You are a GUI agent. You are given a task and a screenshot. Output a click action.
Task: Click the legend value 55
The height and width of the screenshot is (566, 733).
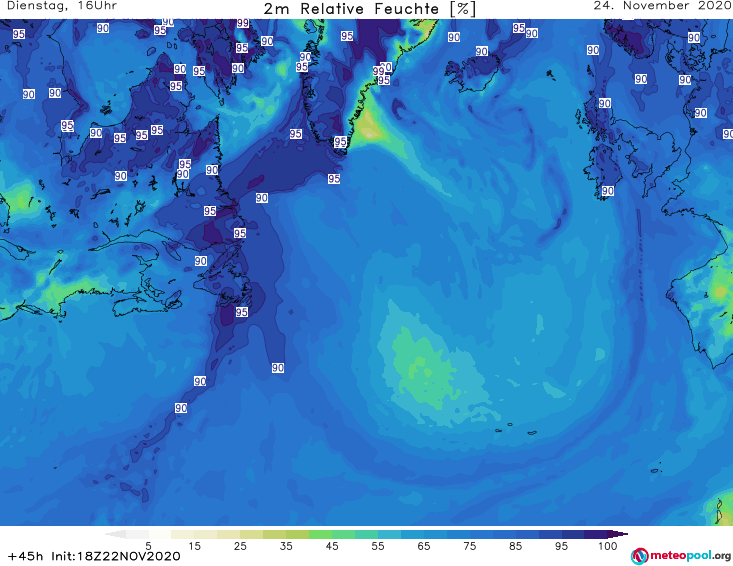coord(378,545)
